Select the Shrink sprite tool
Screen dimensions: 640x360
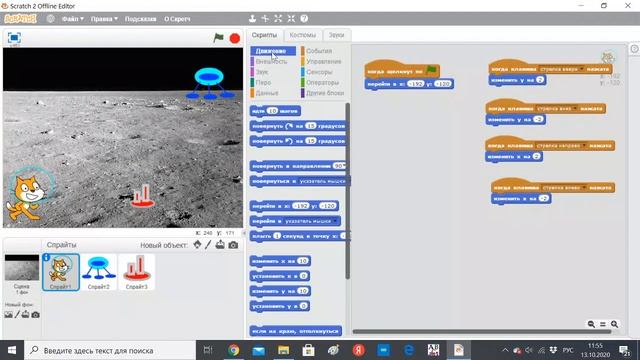coord(291,18)
